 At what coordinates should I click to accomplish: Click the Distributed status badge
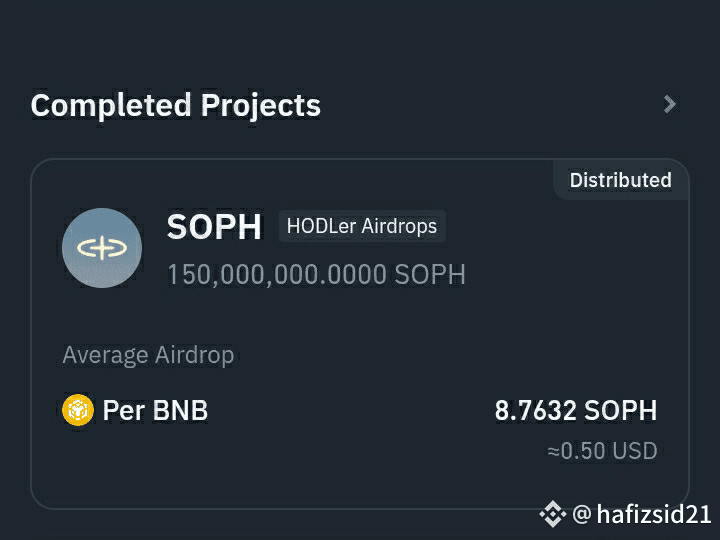[620, 180]
